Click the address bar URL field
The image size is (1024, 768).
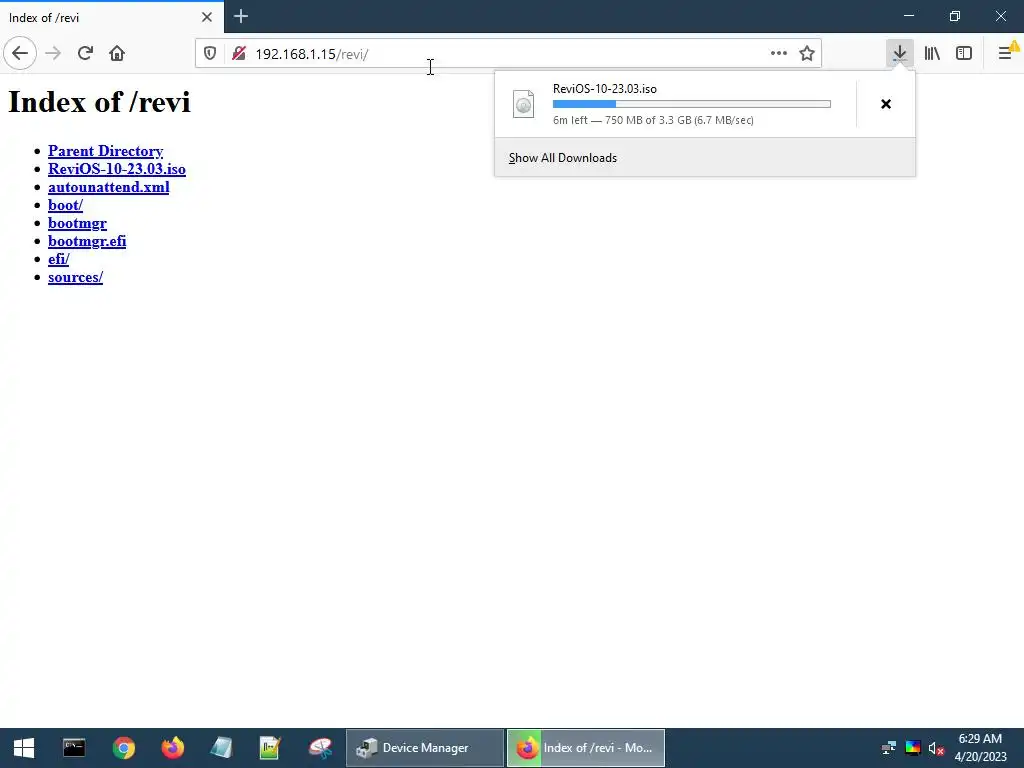point(509,54)
